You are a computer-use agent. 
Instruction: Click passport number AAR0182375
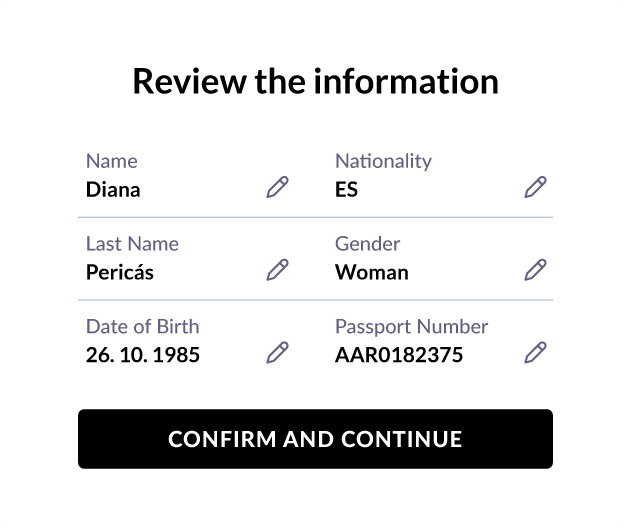point(399,355)
